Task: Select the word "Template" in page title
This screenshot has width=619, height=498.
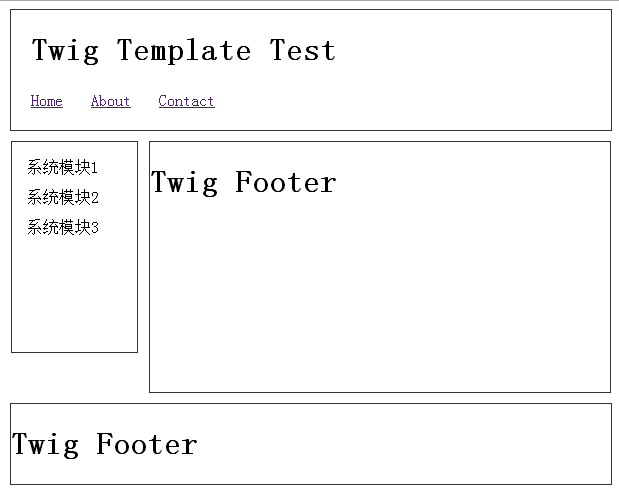Action: [184, 51]
